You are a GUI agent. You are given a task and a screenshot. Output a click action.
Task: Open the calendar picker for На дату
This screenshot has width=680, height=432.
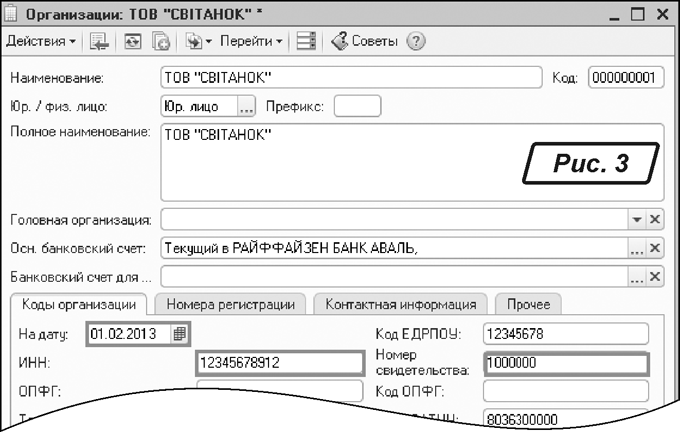tap(180, 334)
